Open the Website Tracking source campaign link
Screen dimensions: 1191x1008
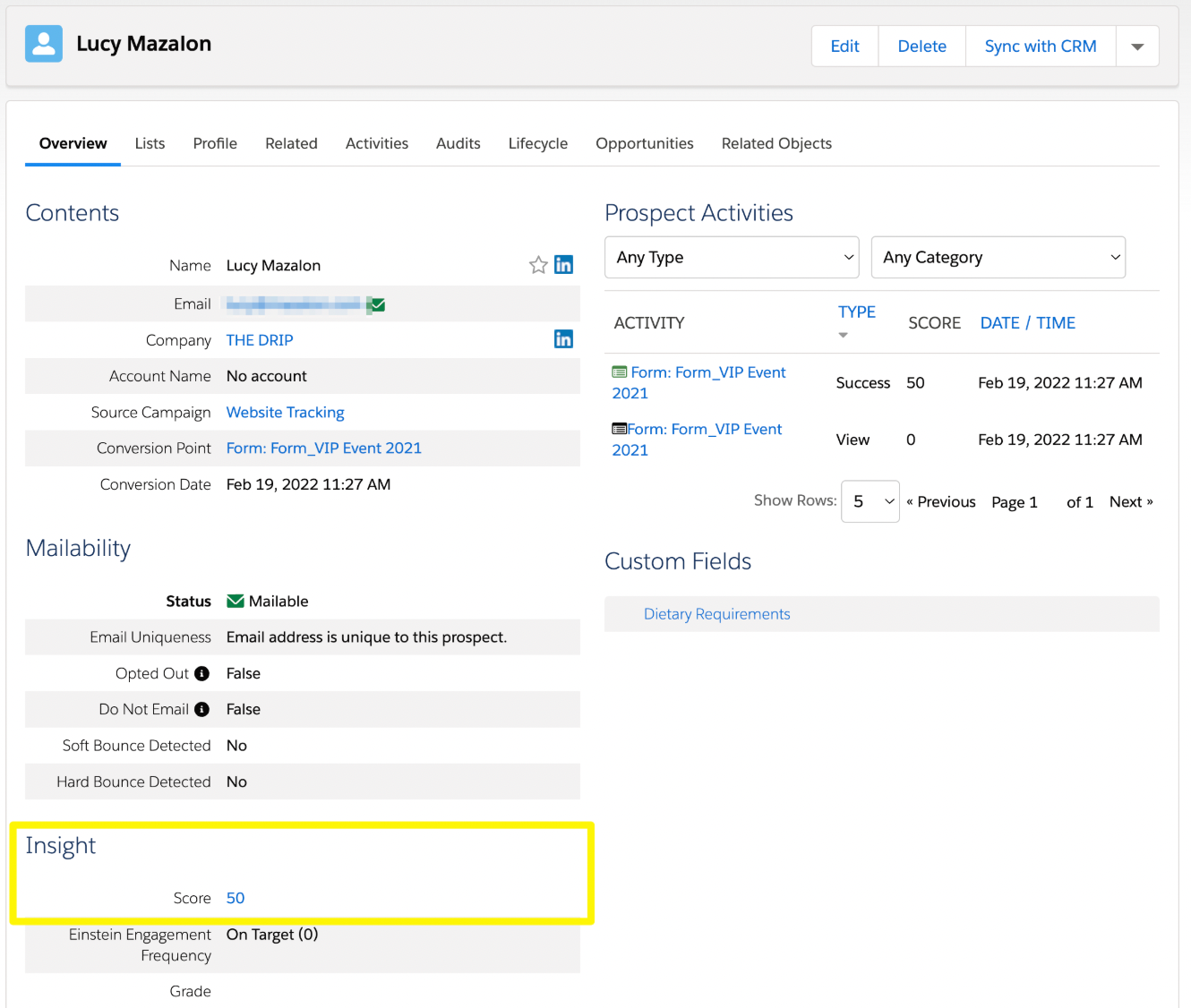285,412
